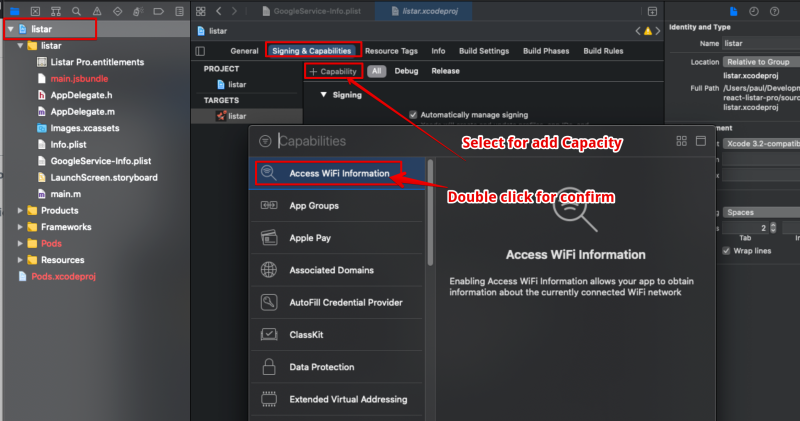Switch to the Build Phases tab

tap(546, 51)
